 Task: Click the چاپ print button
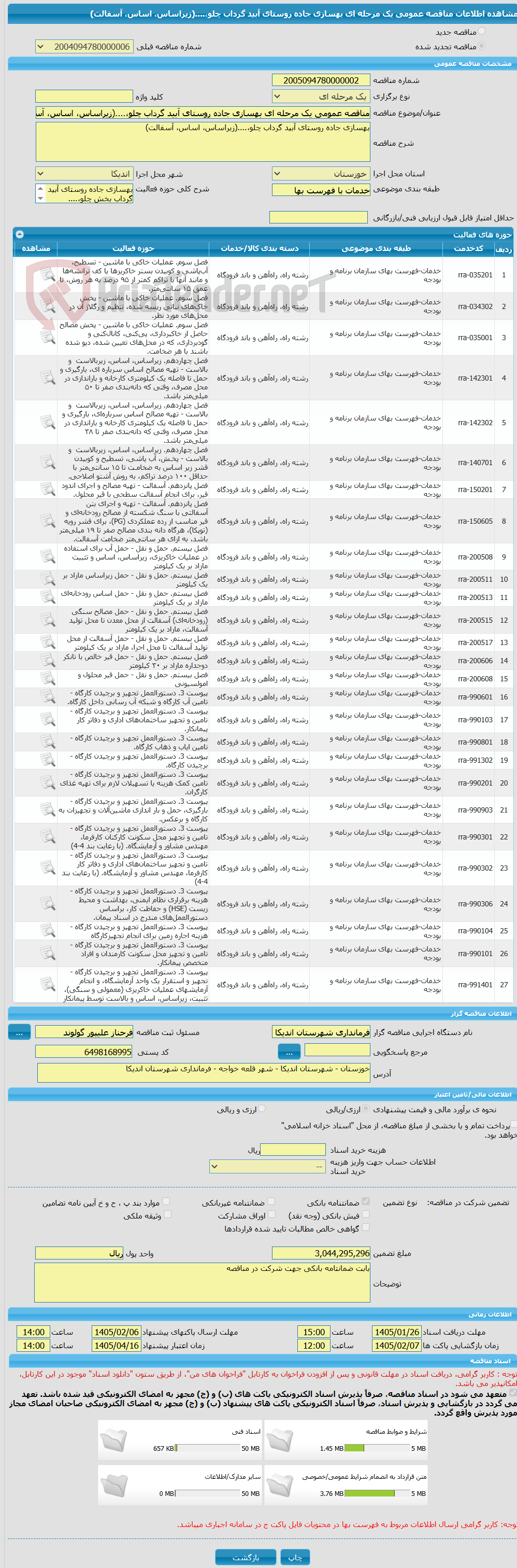[x=295, y=1557]
